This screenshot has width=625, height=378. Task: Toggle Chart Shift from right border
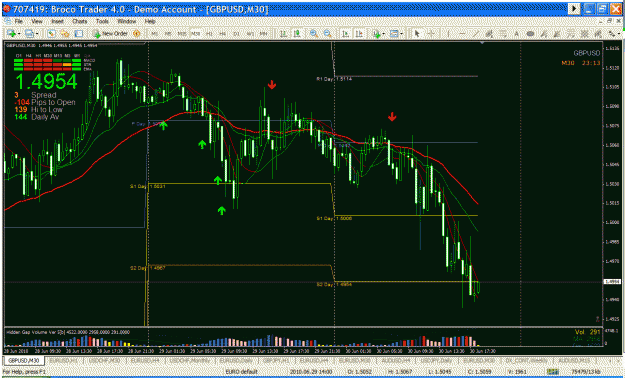coord(359,34)
